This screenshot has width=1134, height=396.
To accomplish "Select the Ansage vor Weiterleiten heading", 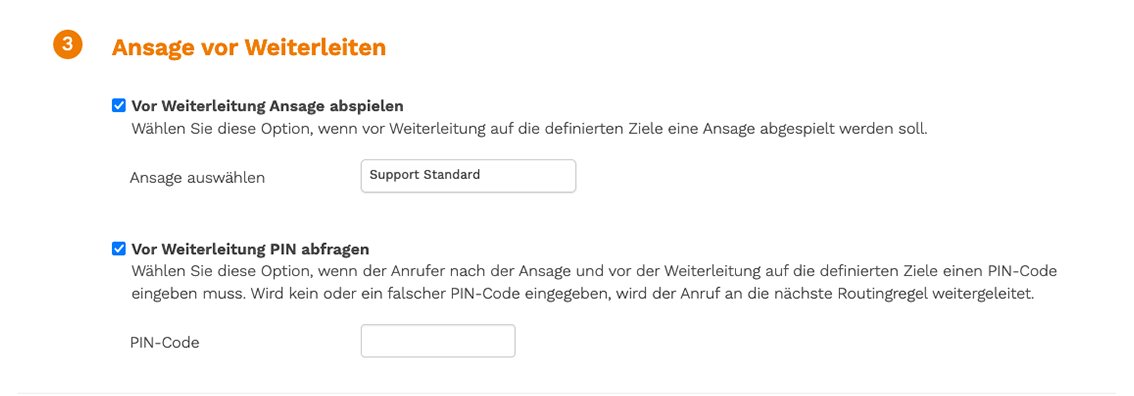I will (249, 48).
